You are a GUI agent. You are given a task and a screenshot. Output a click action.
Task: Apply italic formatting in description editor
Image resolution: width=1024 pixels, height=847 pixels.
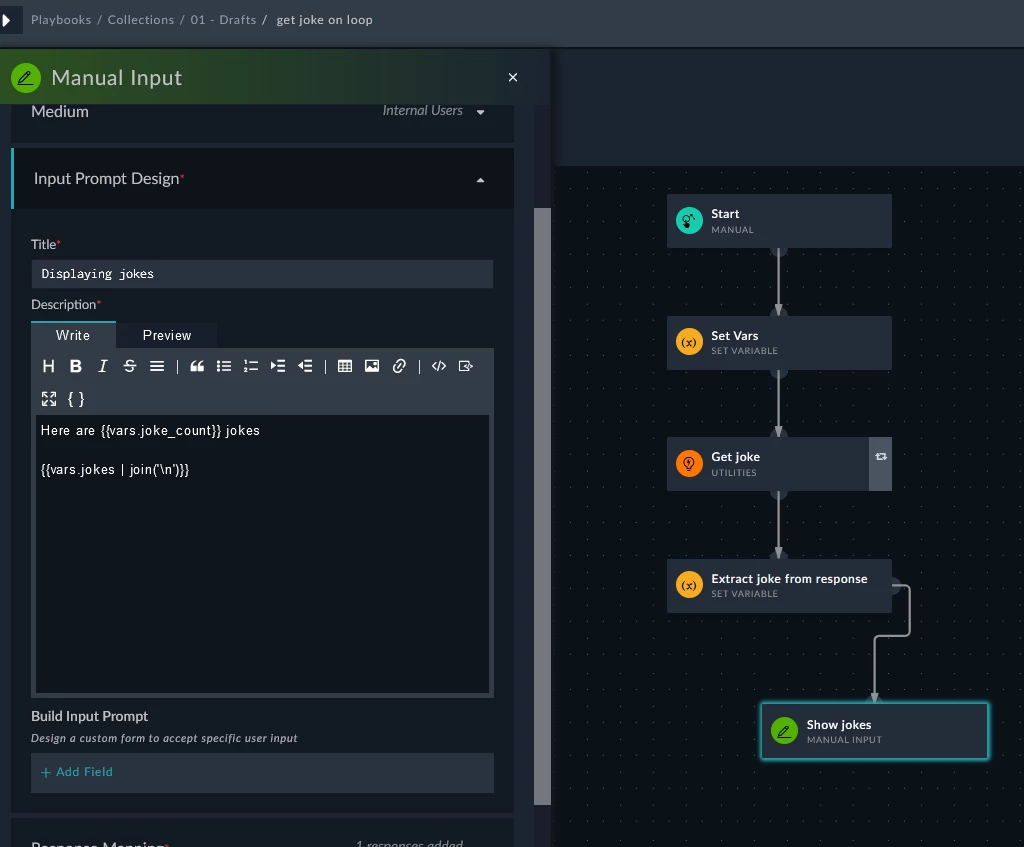coord(103,366)
